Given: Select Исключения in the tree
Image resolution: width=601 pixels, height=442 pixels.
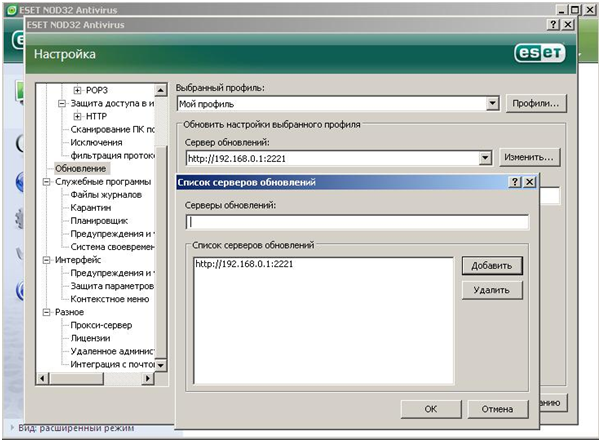Looking at the screenshot, I should 96,143.
